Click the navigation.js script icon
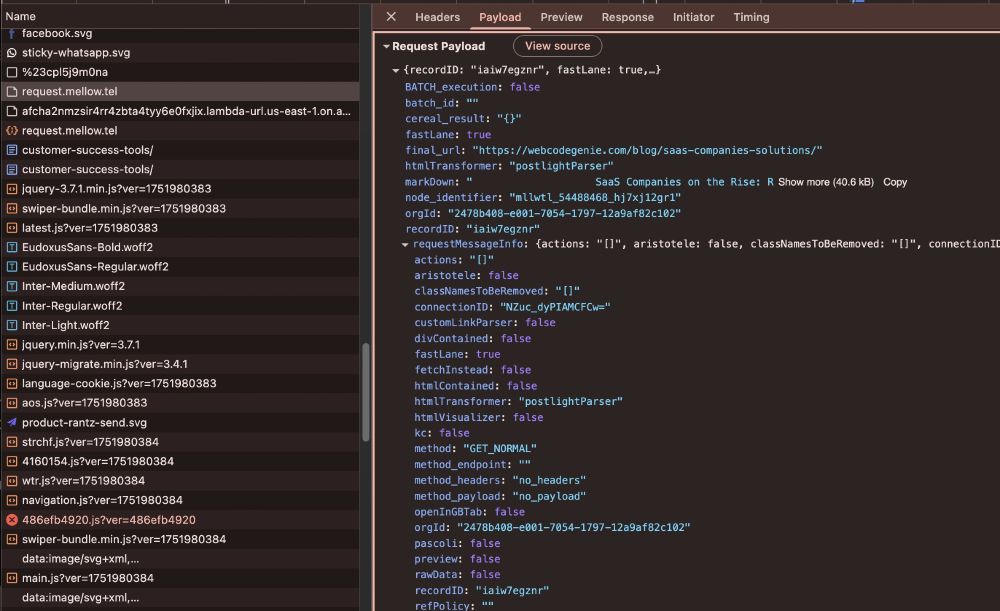 click(x=11, y=500)
